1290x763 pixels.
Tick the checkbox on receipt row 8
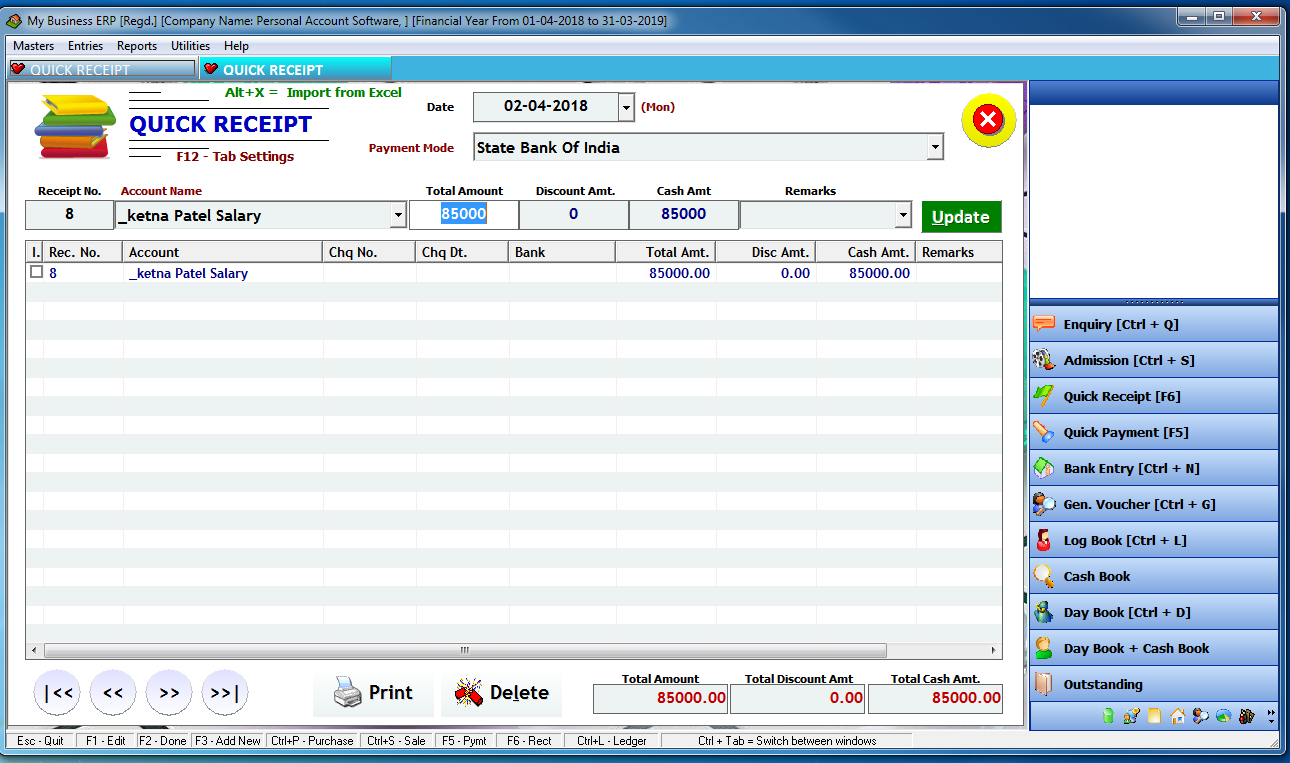coord(35,271)
